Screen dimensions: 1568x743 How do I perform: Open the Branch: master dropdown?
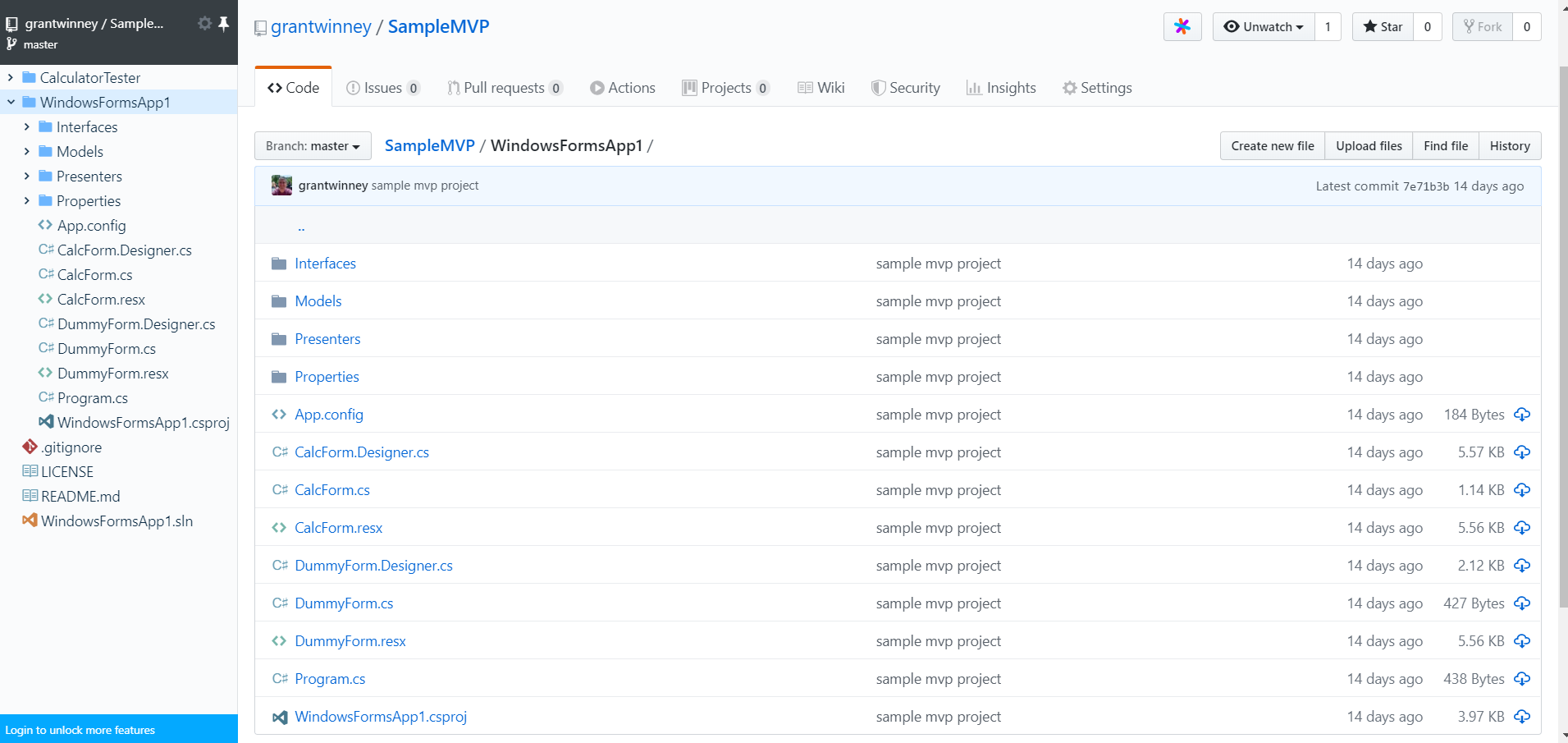click(313, 146)
